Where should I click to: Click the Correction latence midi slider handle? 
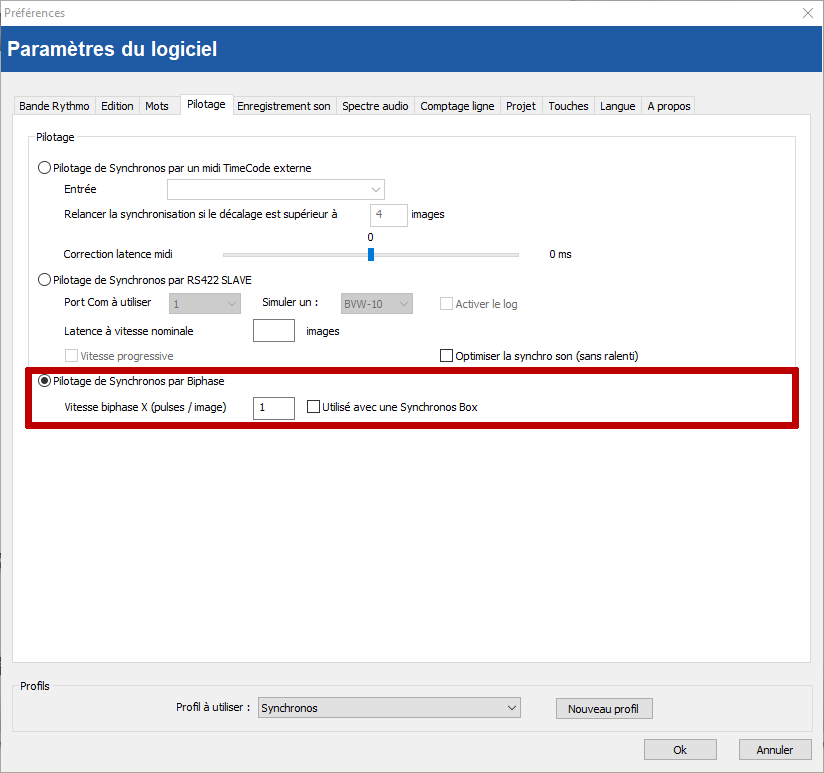point(370,254)
